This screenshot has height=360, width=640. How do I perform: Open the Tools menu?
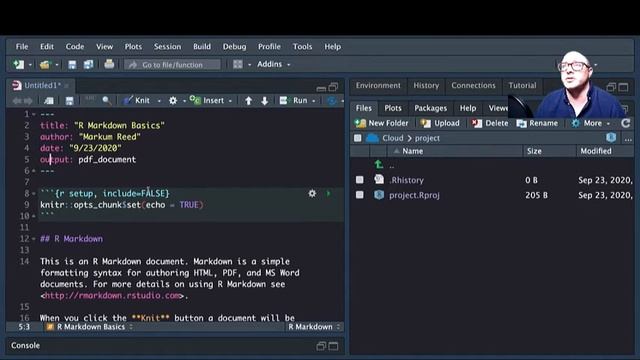[302, 47]
